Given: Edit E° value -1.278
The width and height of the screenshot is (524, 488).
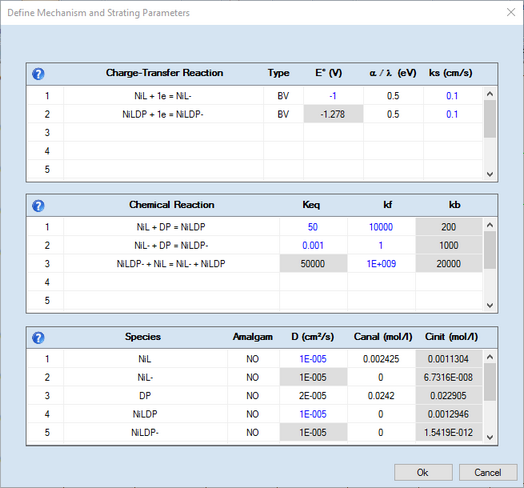Looking at the screenshot, I should coord(333,114).
